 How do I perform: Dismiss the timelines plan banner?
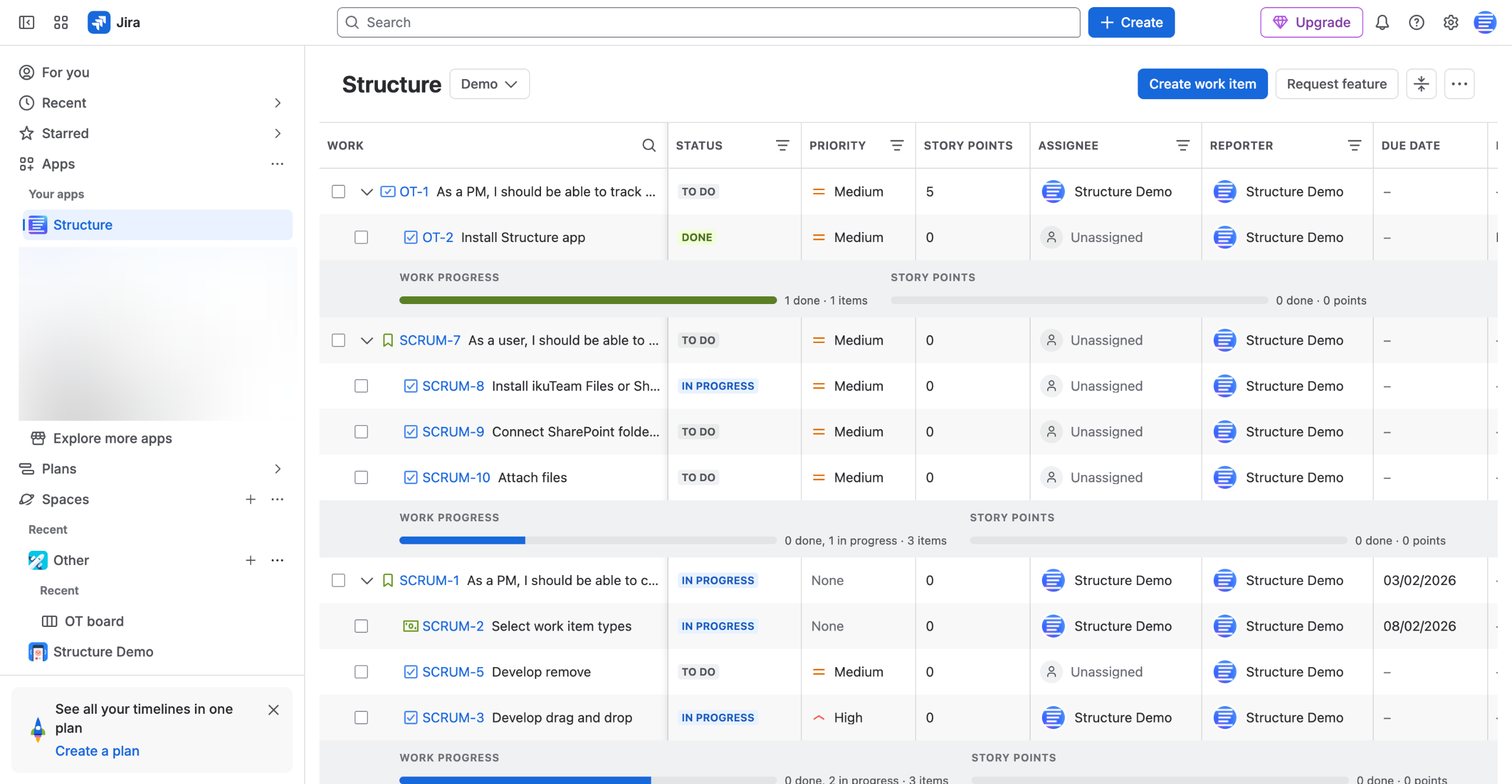(x=273, y=710)
